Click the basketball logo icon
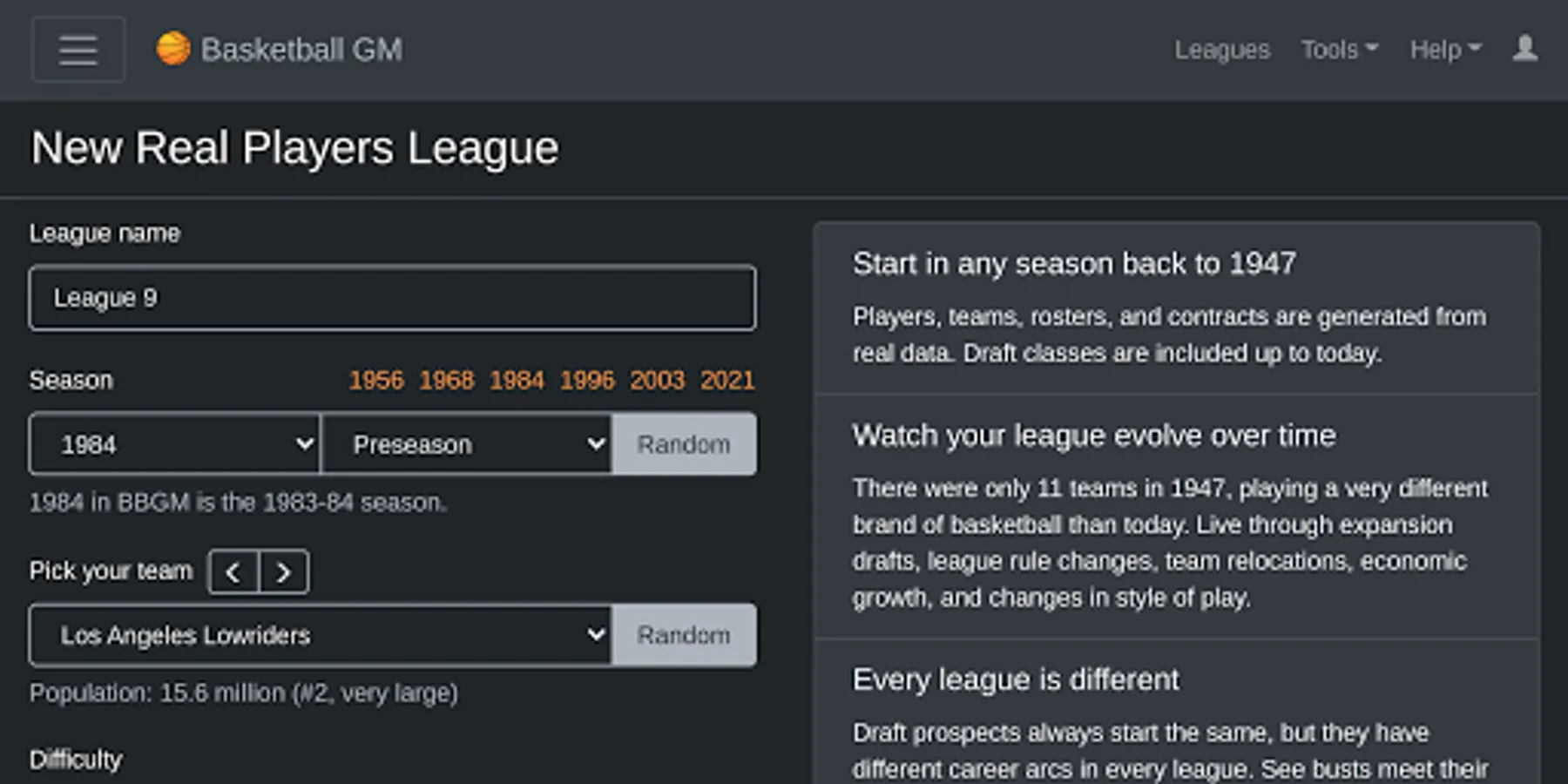This screenshot has height=784, width=1568. (x=173, y=49)
